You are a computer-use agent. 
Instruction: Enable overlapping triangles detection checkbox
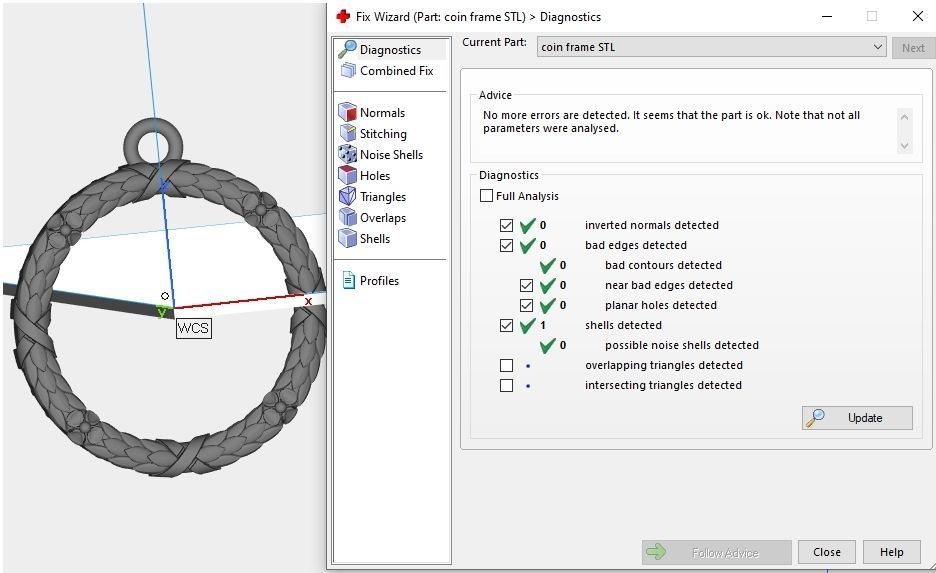(x=506, y=365)
